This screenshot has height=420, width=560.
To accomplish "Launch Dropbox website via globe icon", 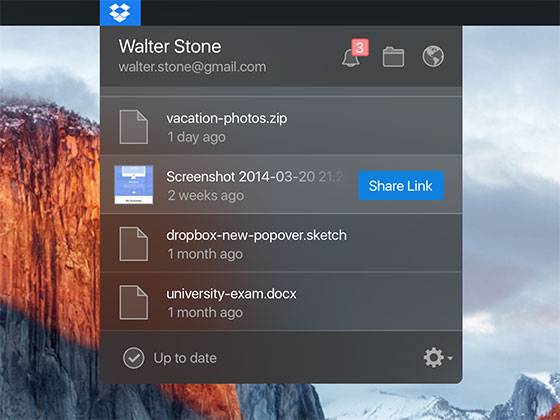I will click(x=433, y=56).
